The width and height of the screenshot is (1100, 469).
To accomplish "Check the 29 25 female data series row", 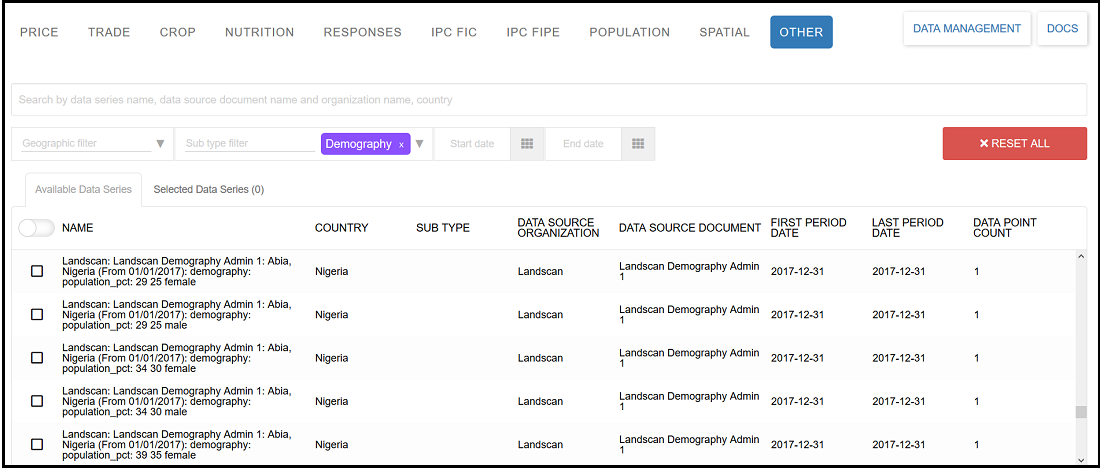I will click(37, 271).
